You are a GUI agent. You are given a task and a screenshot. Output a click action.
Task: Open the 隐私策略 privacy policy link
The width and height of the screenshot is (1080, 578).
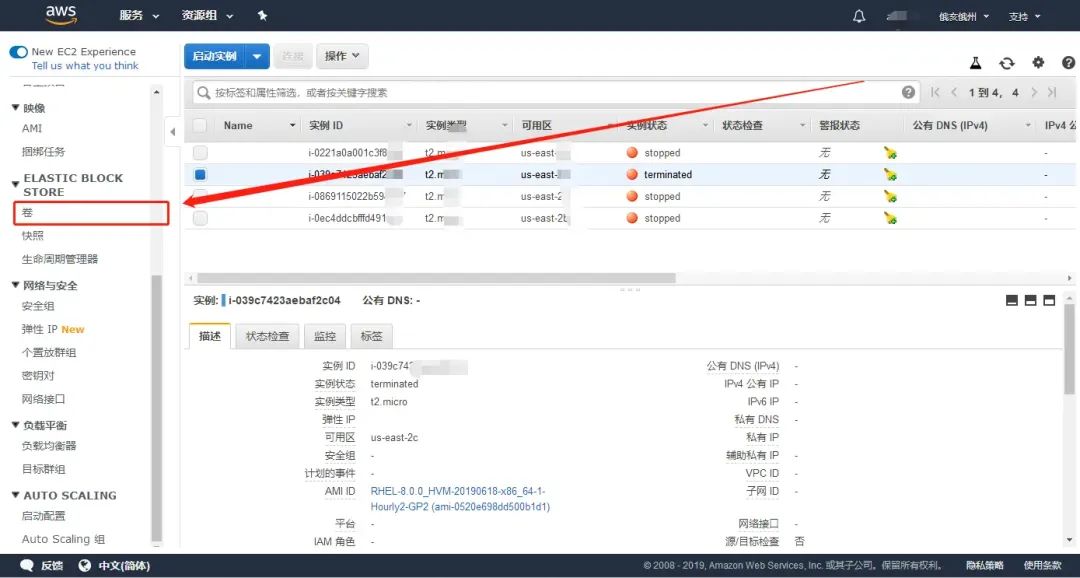[984, 566]
